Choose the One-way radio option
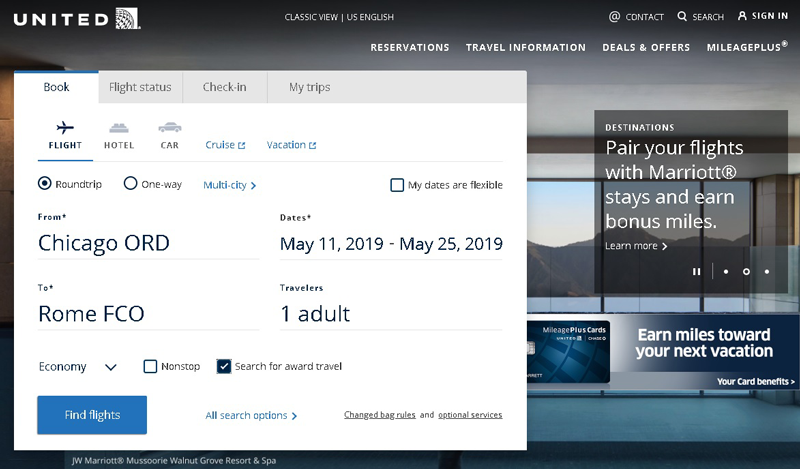The width and height of the screenshot is (800, 469). click(x=130, y=184)
